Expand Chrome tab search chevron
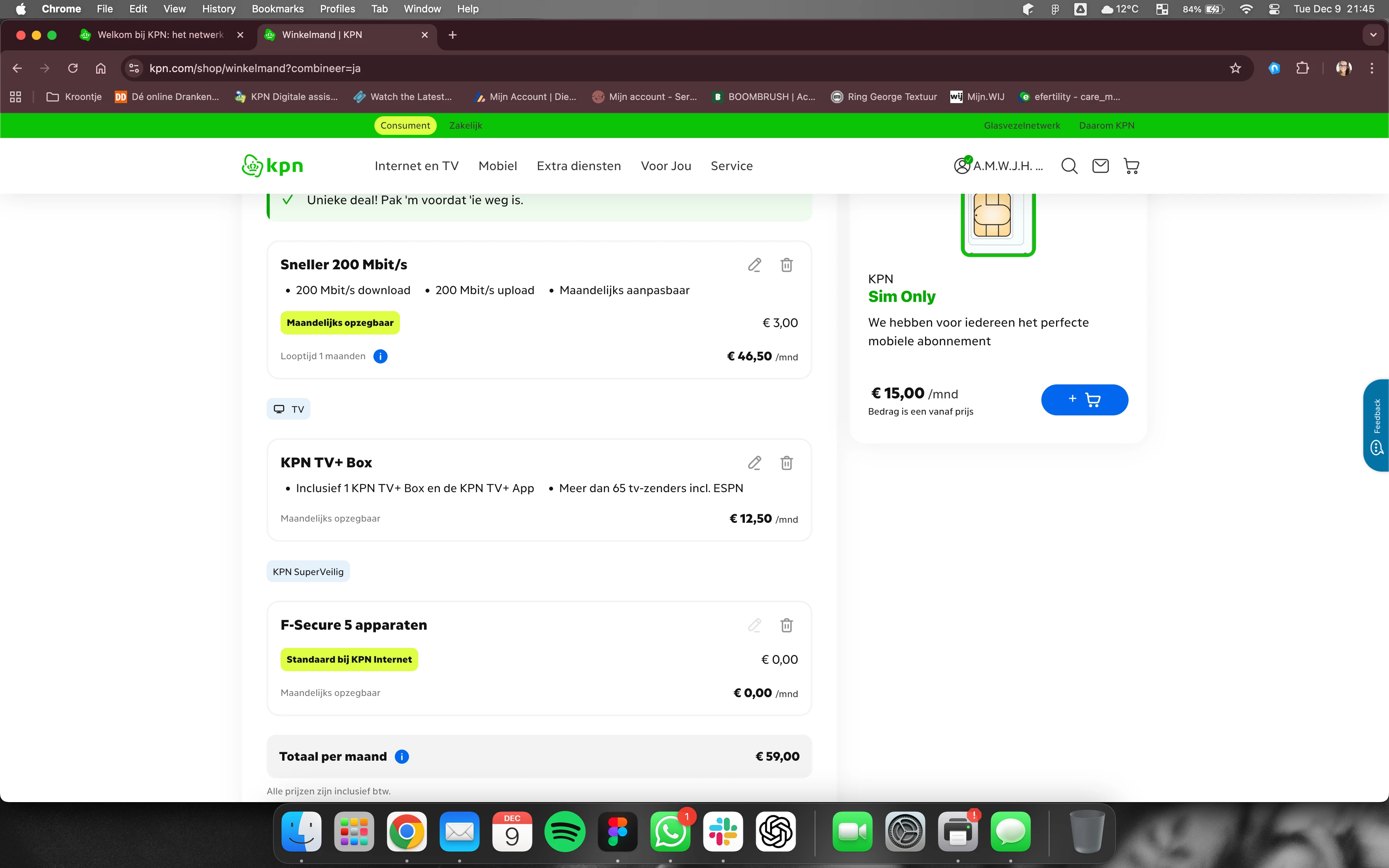The height and width of the screenshot is (868, 1389). tap(1373, 35)
